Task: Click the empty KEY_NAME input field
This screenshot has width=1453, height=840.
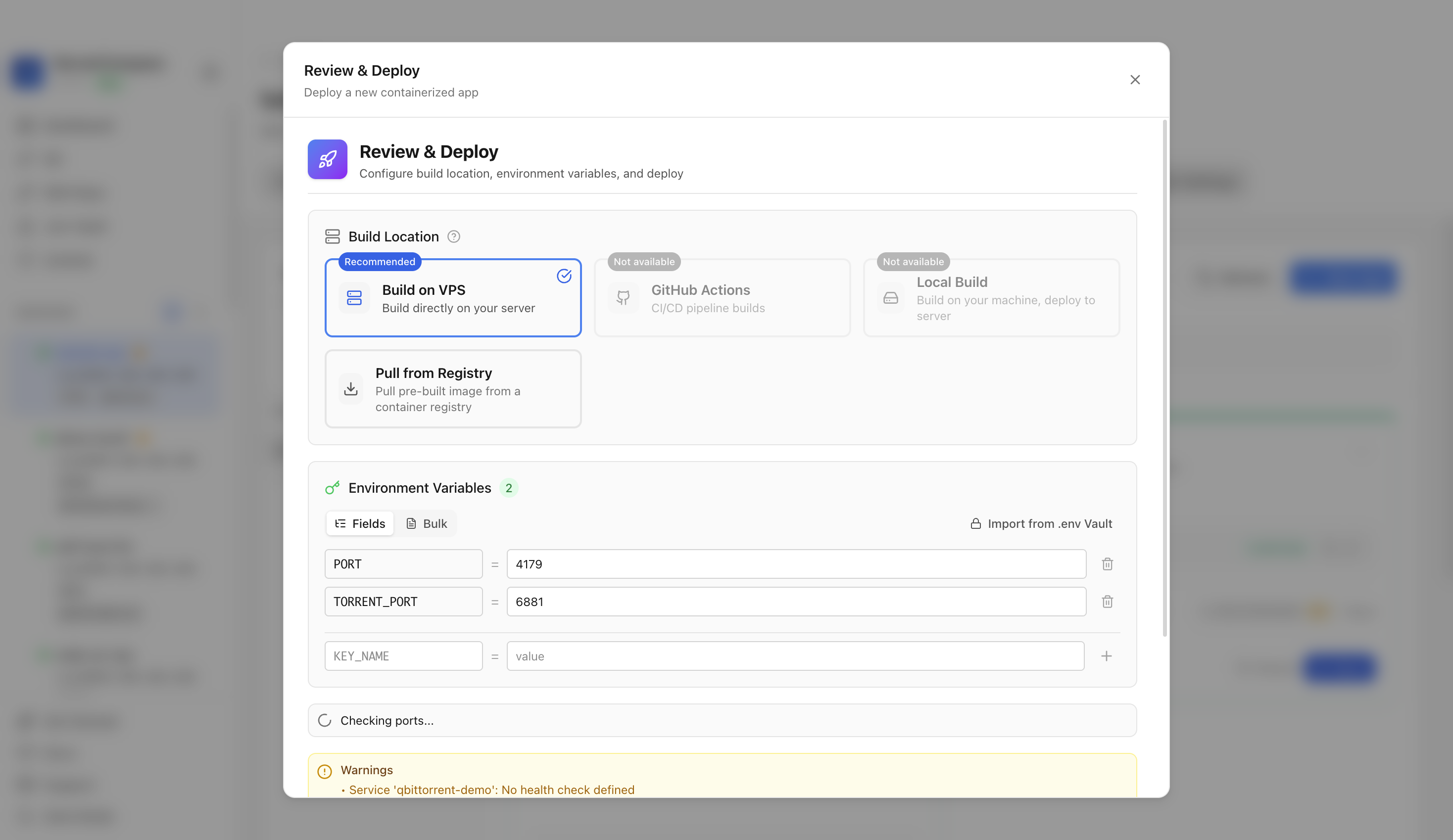Action: [404, 656]
